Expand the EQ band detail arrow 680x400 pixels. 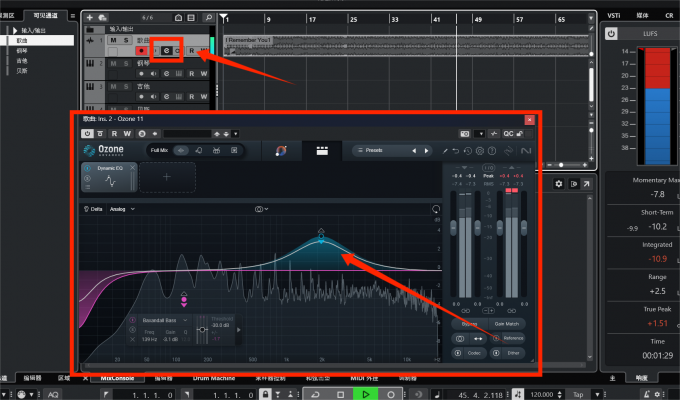[238, 330]
